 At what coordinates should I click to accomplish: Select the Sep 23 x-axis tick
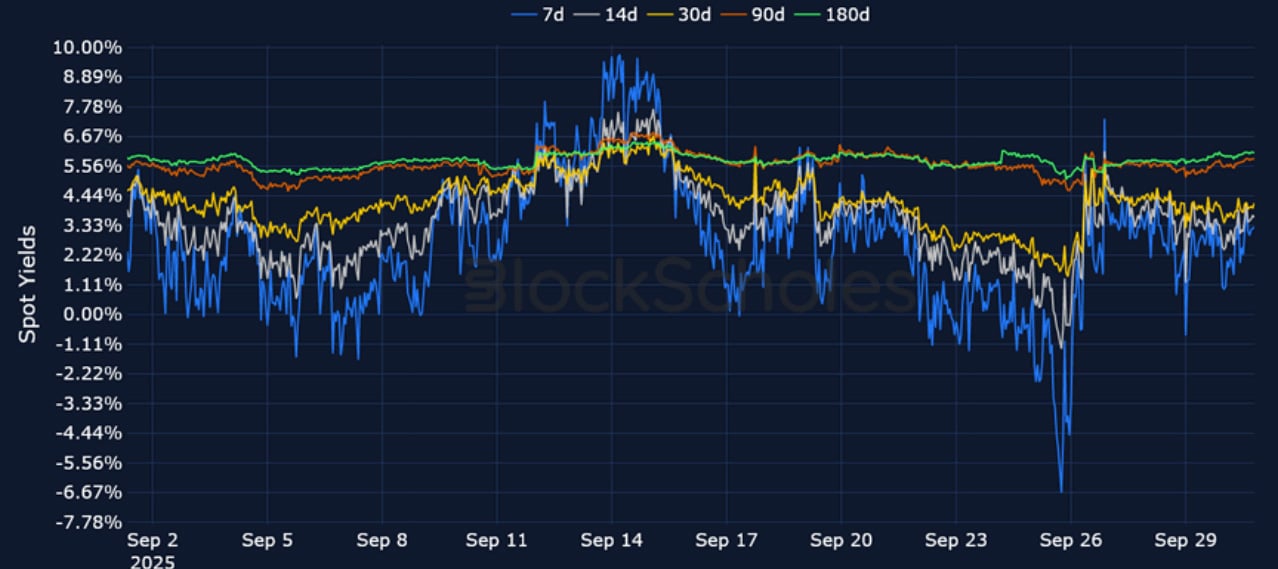955,541
